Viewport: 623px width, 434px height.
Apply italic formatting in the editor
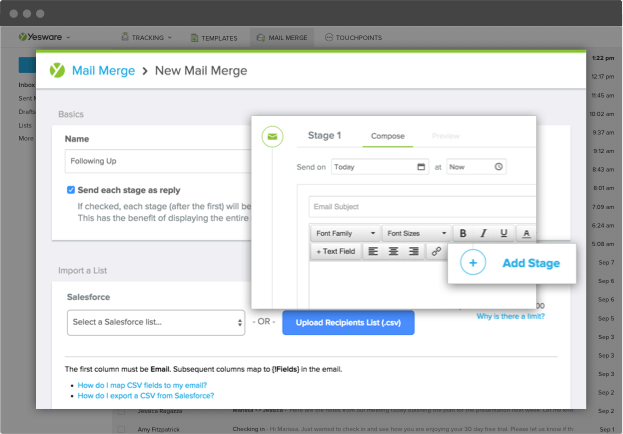tap(483, 233)
